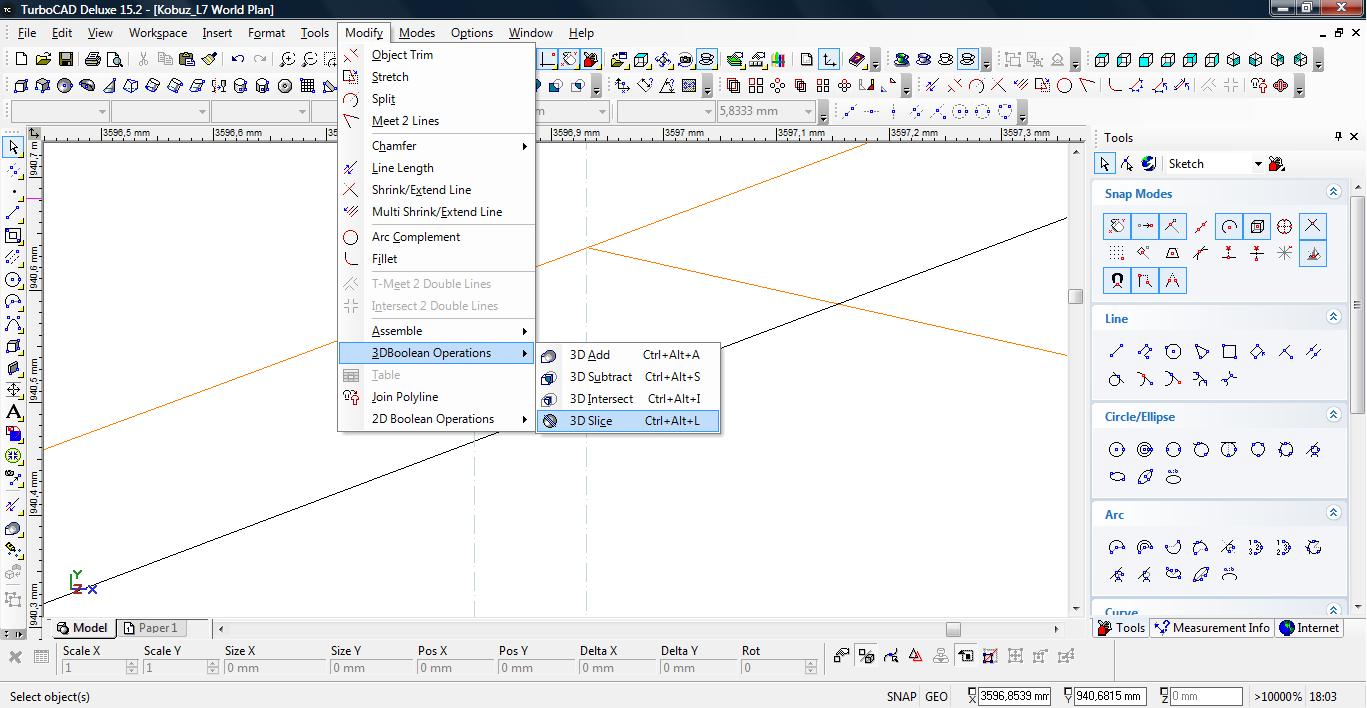Image resolution: width=1367 pixels, height=708 pixels.
Task: Open the Insert menu
Action: [x=217, y=33]
